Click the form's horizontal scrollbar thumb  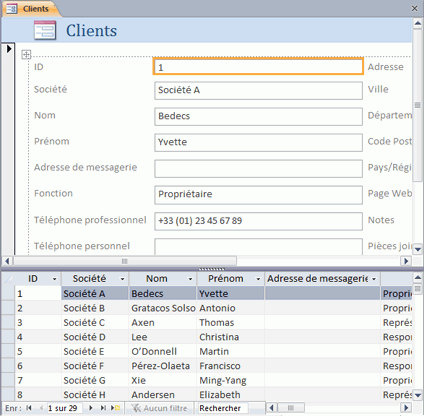[124, 261]
